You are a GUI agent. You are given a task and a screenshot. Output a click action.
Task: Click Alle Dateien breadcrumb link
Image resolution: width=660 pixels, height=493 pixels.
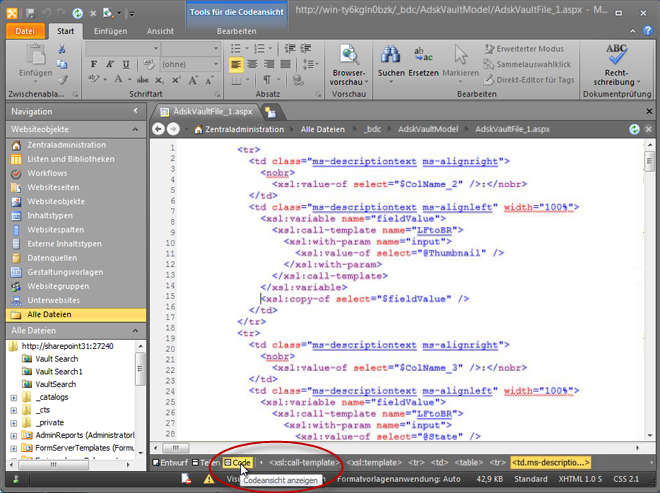pos(322,129)
